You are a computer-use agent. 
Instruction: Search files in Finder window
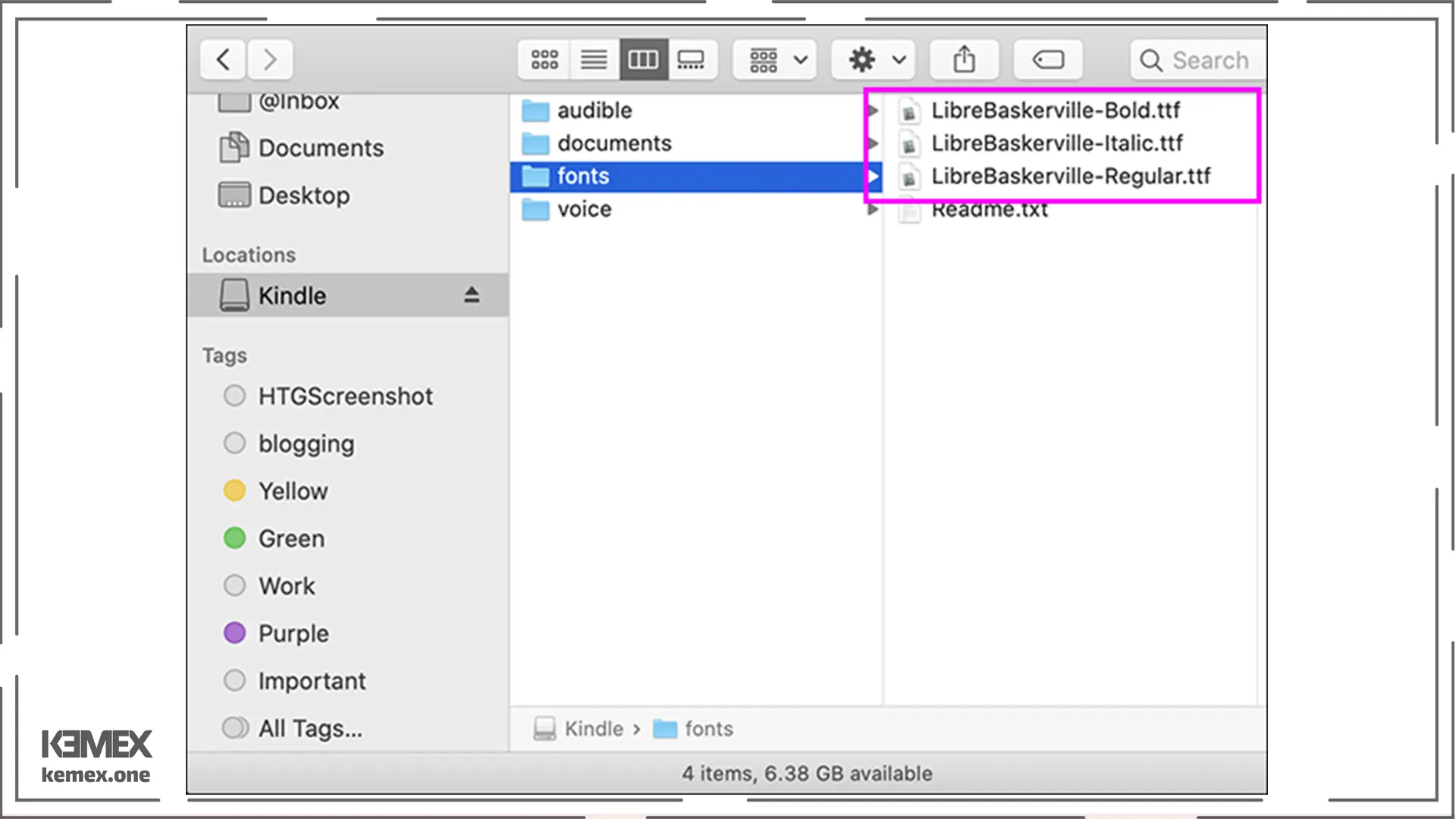[x=1192, y=60]
